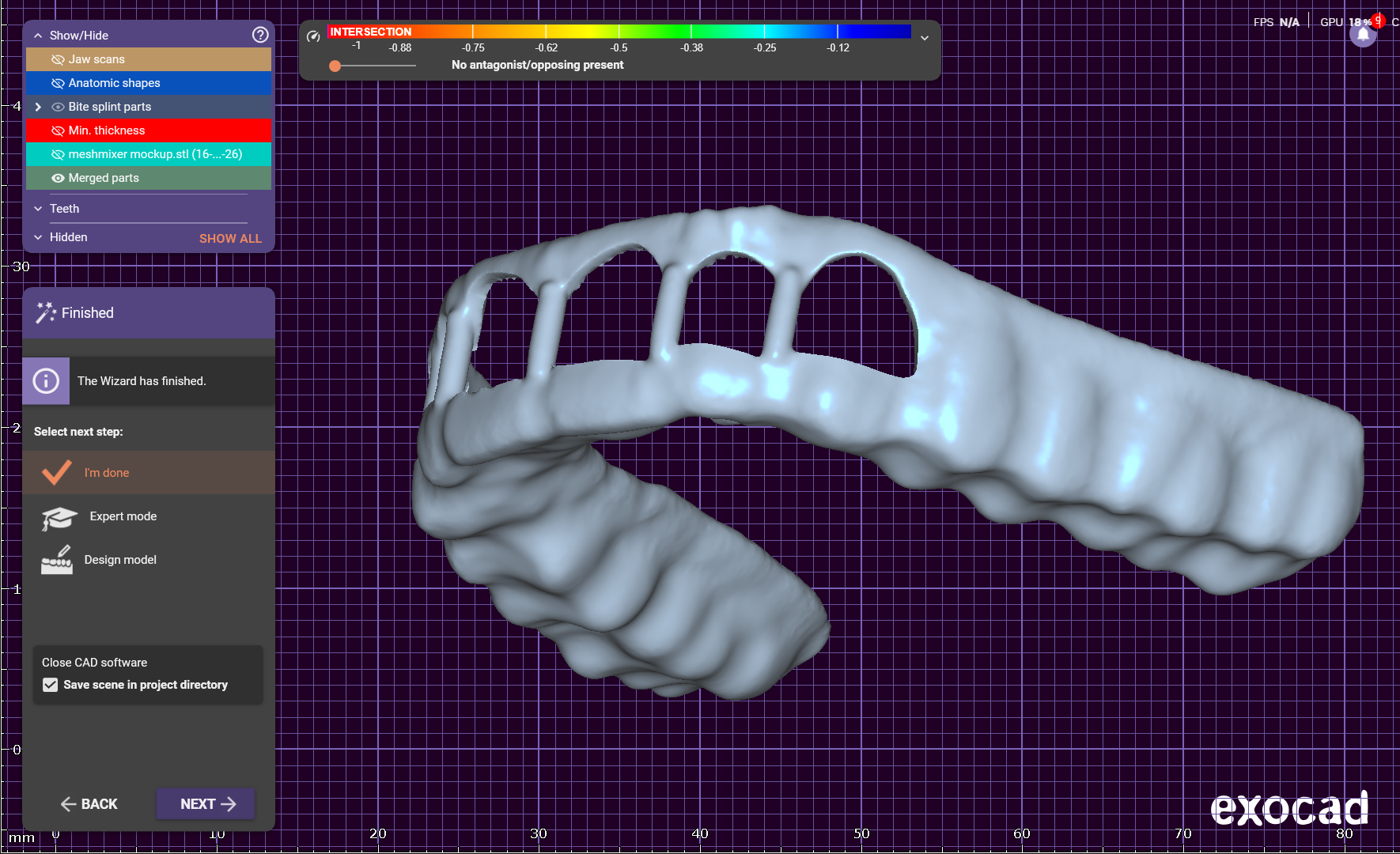The width and height of the screenshot is (1400, 854).
Task: Open the color scale dropdown arrow
Action: (924, 38)
